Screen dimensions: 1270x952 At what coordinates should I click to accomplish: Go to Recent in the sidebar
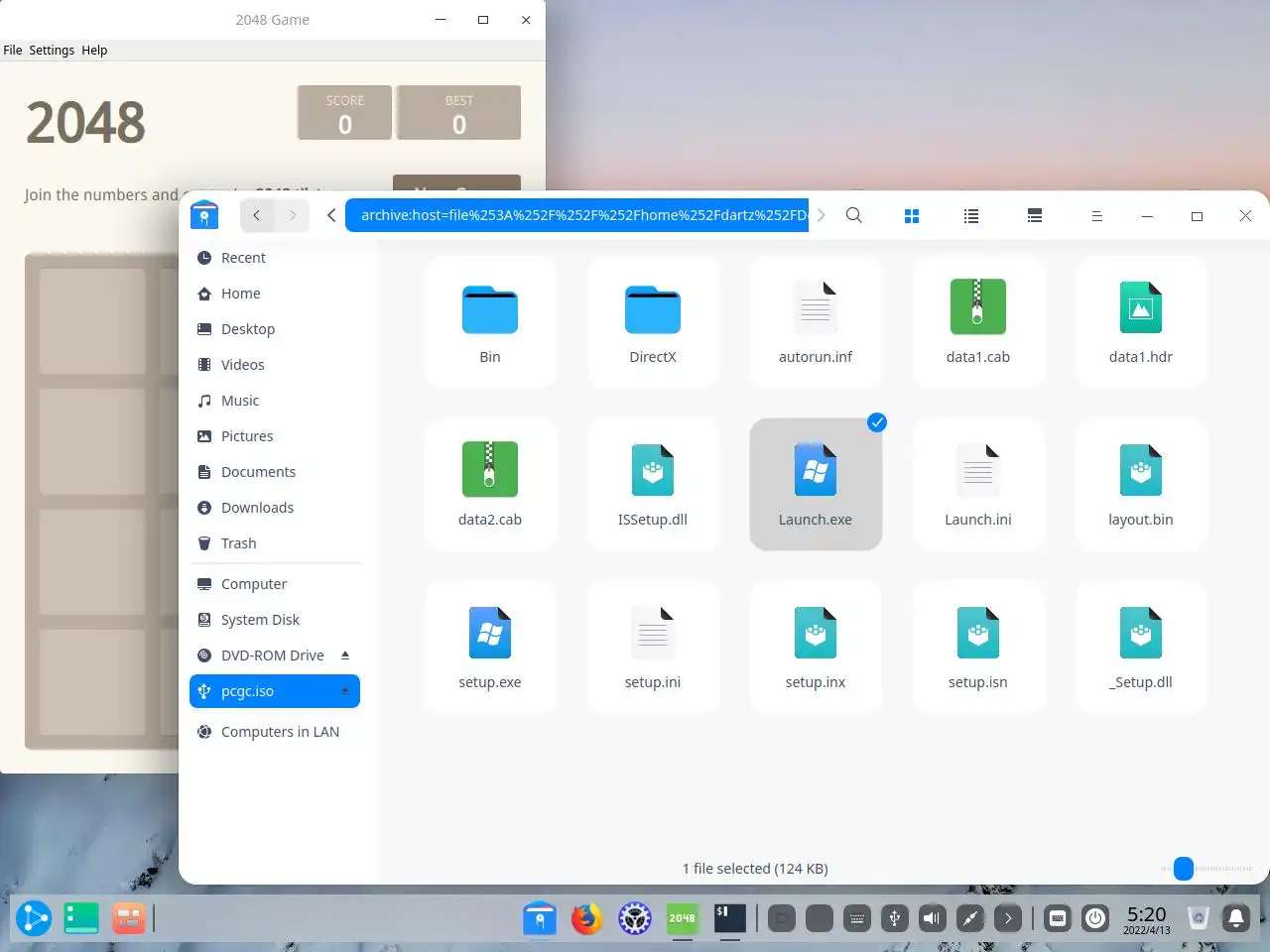coord(274,258)
